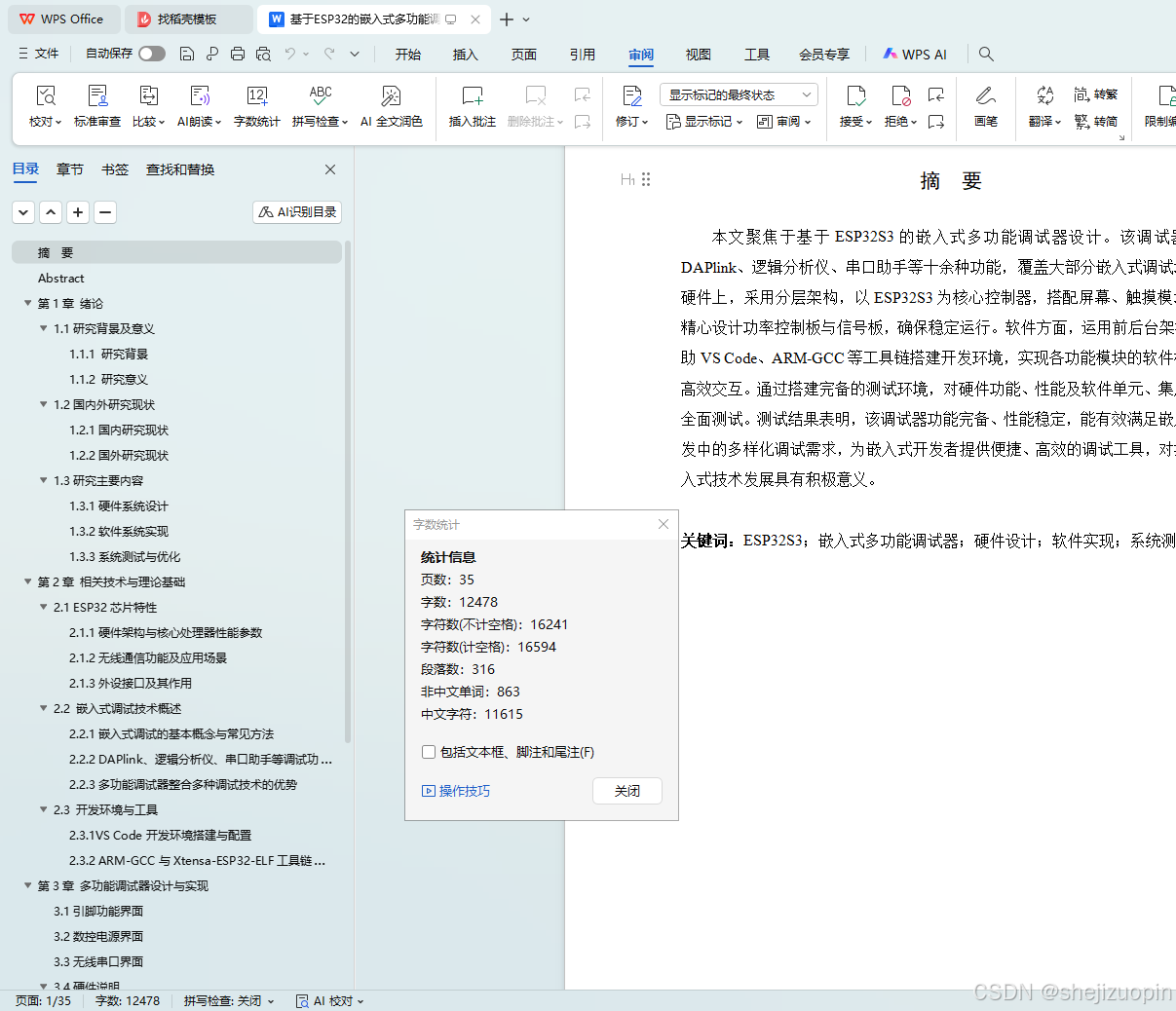Image resolution: width=1176 pixels, height=1011 pixels.
Task: Open the 操作技巧 tips link
Action: (458, 791)
